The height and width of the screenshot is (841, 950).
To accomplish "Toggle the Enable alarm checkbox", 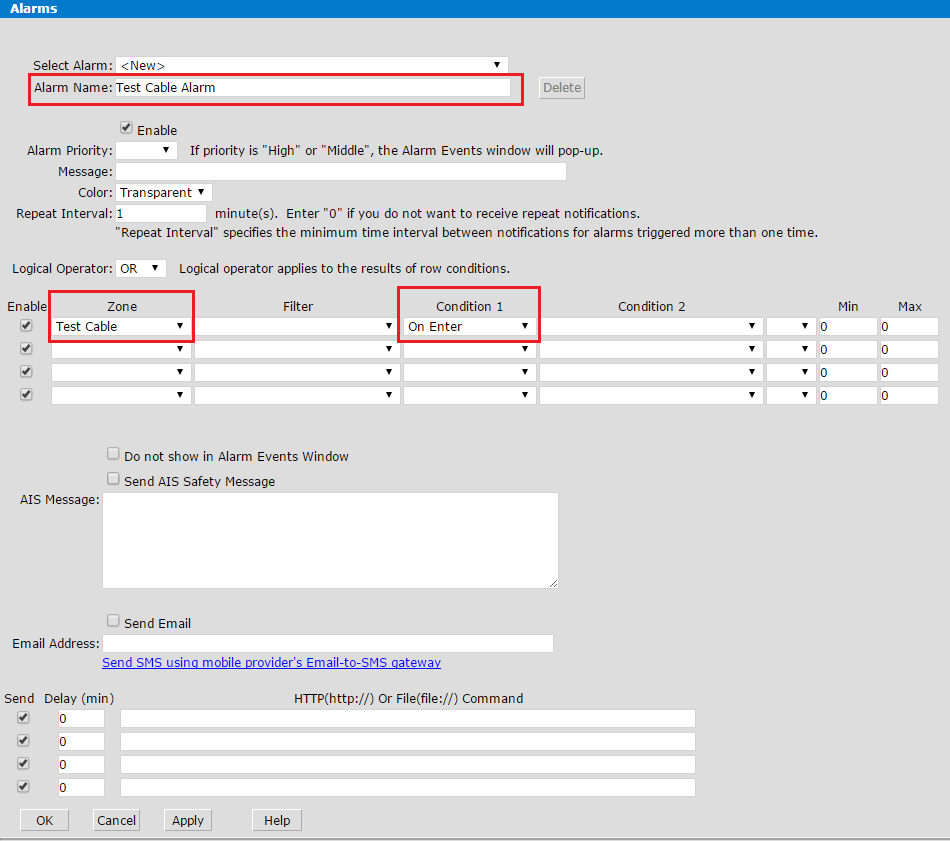I will (126, 129).
